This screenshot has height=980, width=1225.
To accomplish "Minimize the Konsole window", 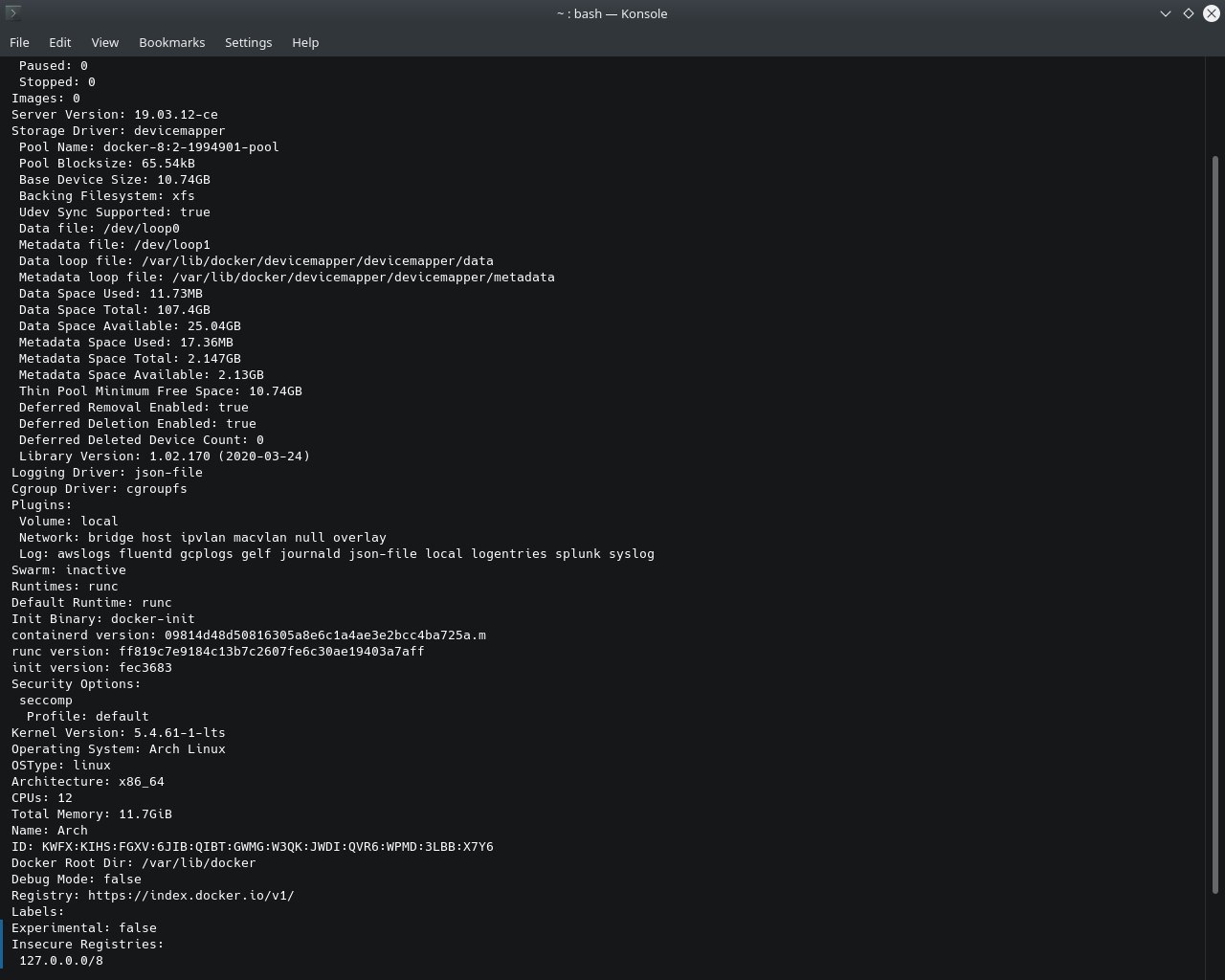I will (1165, 13).
